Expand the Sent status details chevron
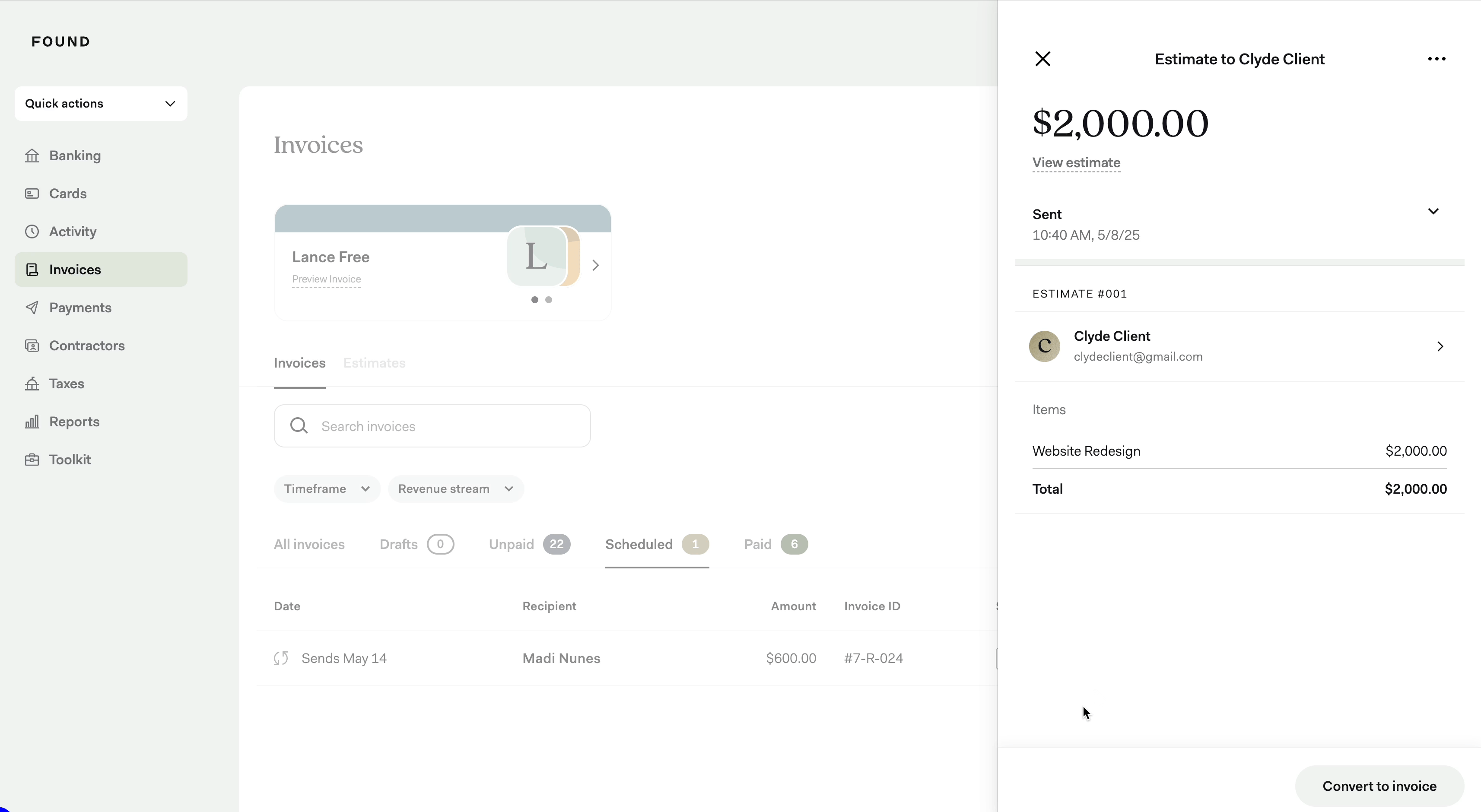Image resolution: width=1481 pixels, height=812 pixels. click(1433, 212)
